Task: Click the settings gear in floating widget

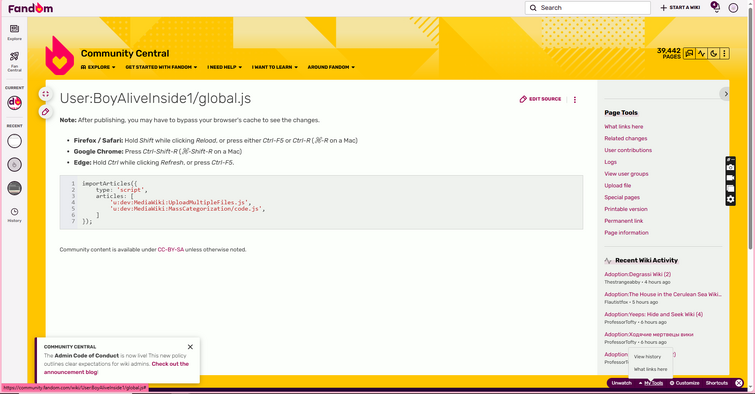Action: point(730,199)
